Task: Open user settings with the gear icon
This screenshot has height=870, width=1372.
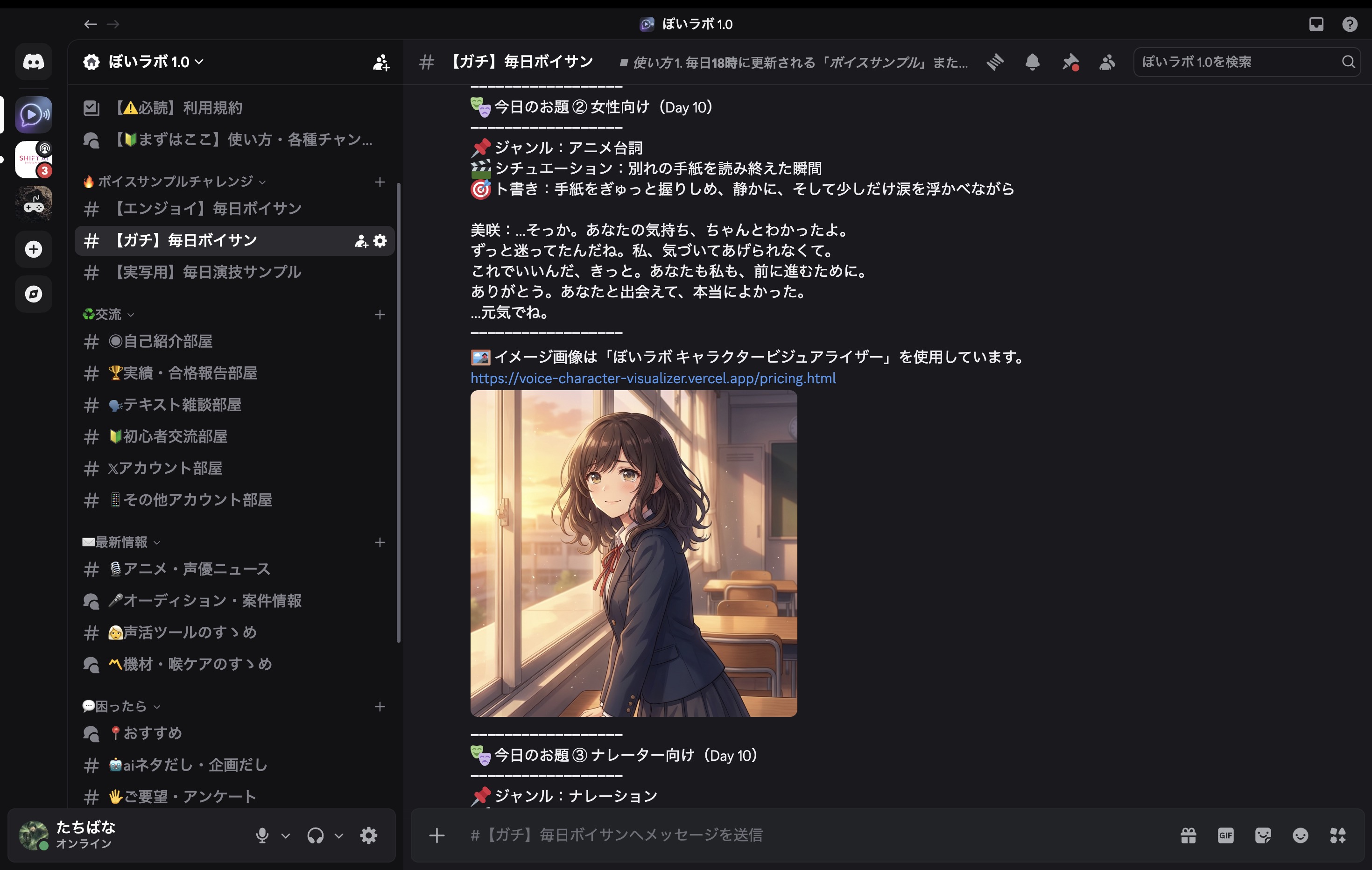Action: 368,835
